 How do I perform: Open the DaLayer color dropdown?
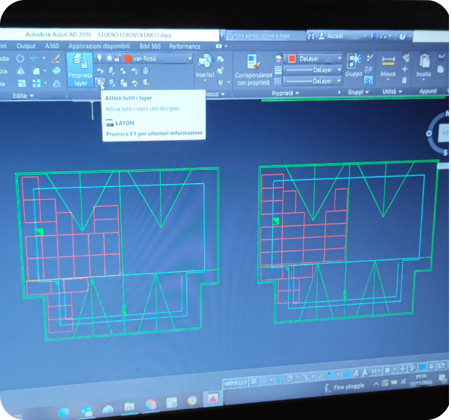coord(314,59)
